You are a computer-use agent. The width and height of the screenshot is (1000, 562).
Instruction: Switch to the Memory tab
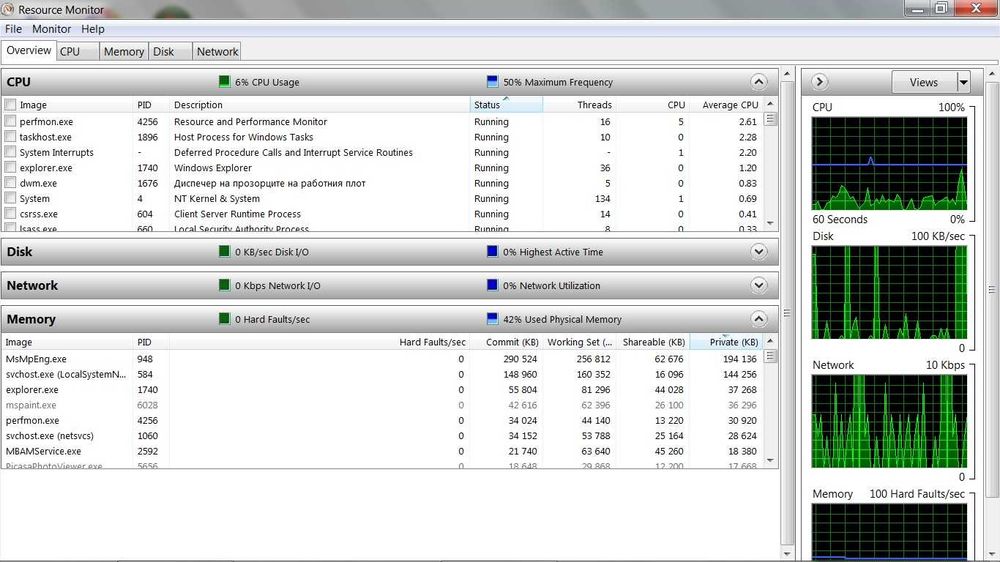tap(124, 52)
